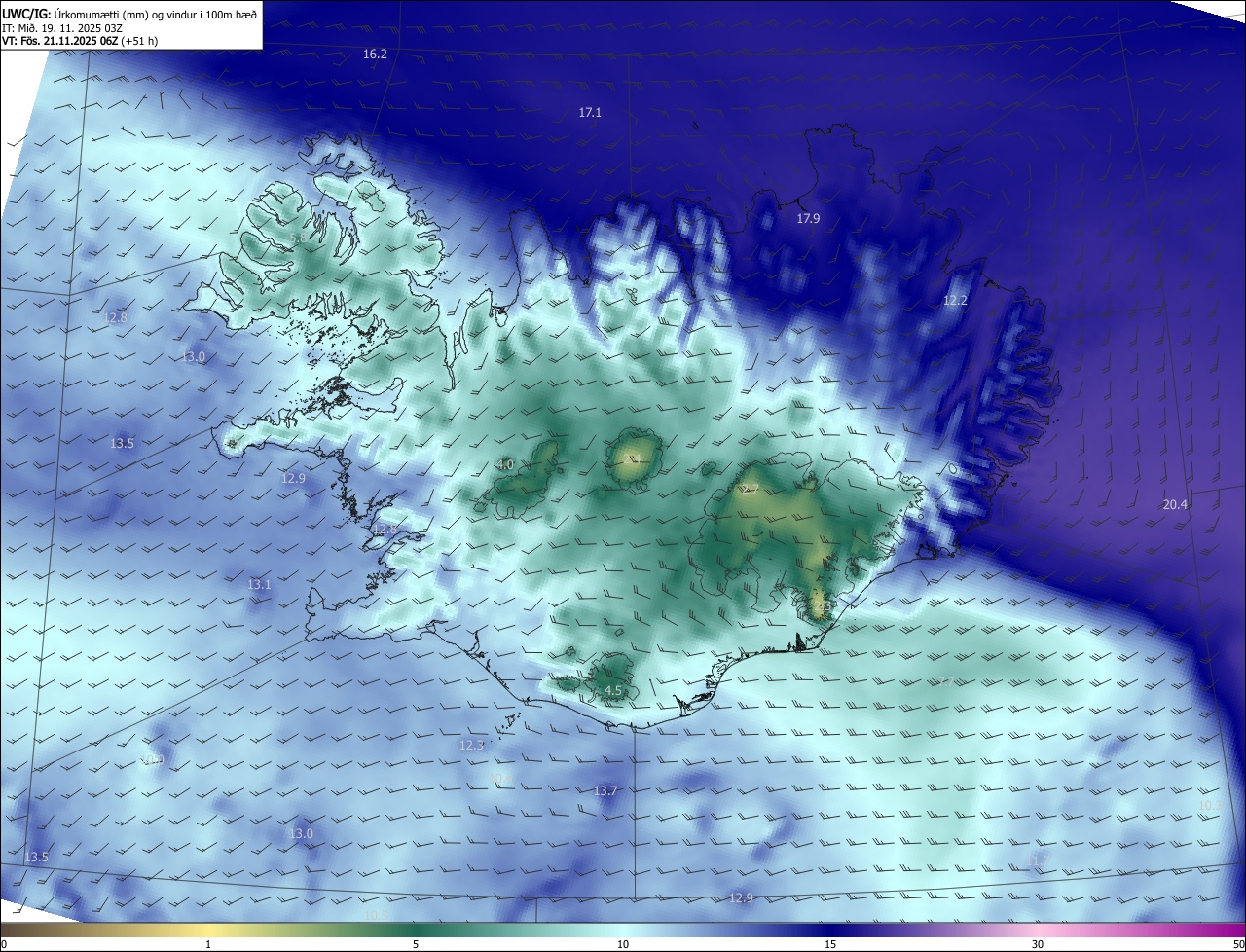Image resolution: width=1246 pixels, height=952 pixels.
Task: Click the 13.7 value label
Action: (x=605, y=791)
